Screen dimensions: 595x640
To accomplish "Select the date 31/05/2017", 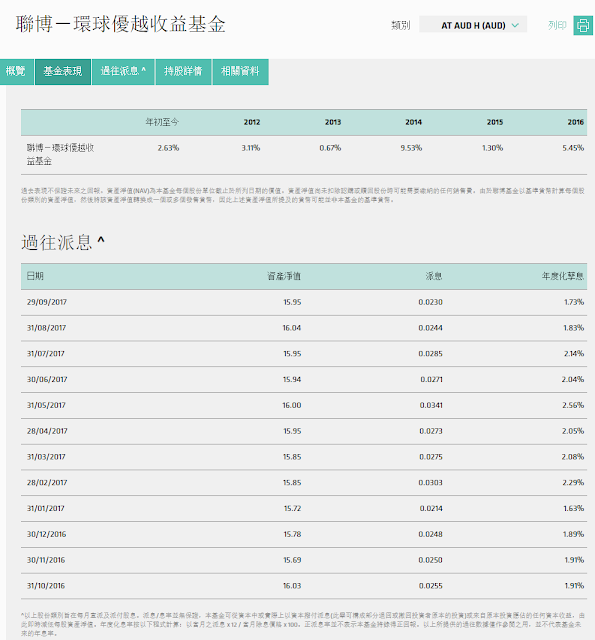I will [46, 405].
